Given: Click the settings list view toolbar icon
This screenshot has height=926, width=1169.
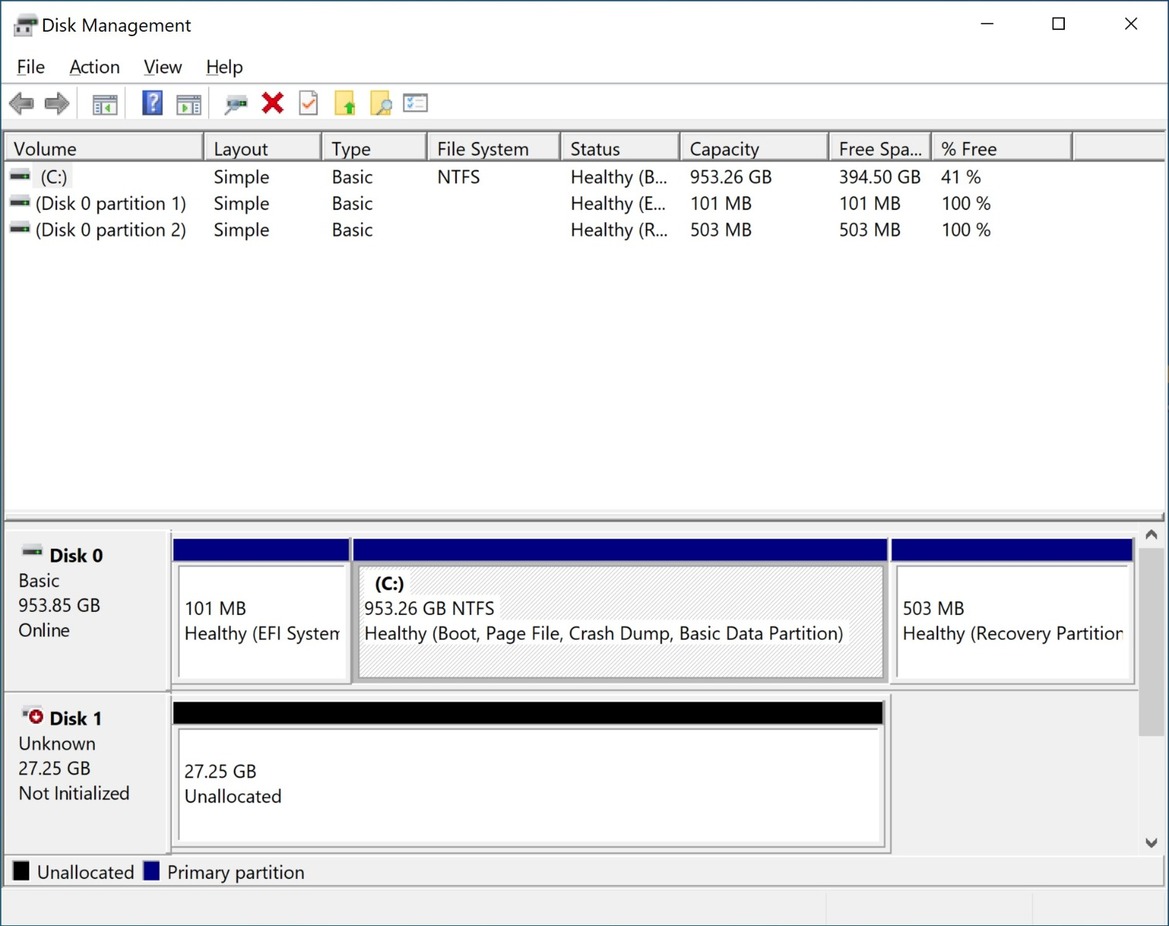Looking at the screenshot, I should click(415, 103).
